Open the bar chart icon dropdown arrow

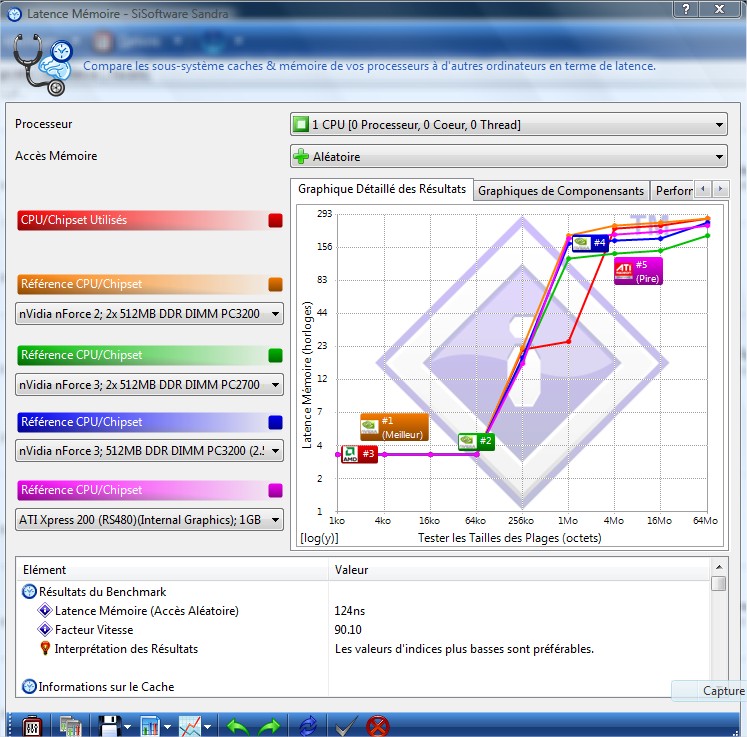click(167, 727)
